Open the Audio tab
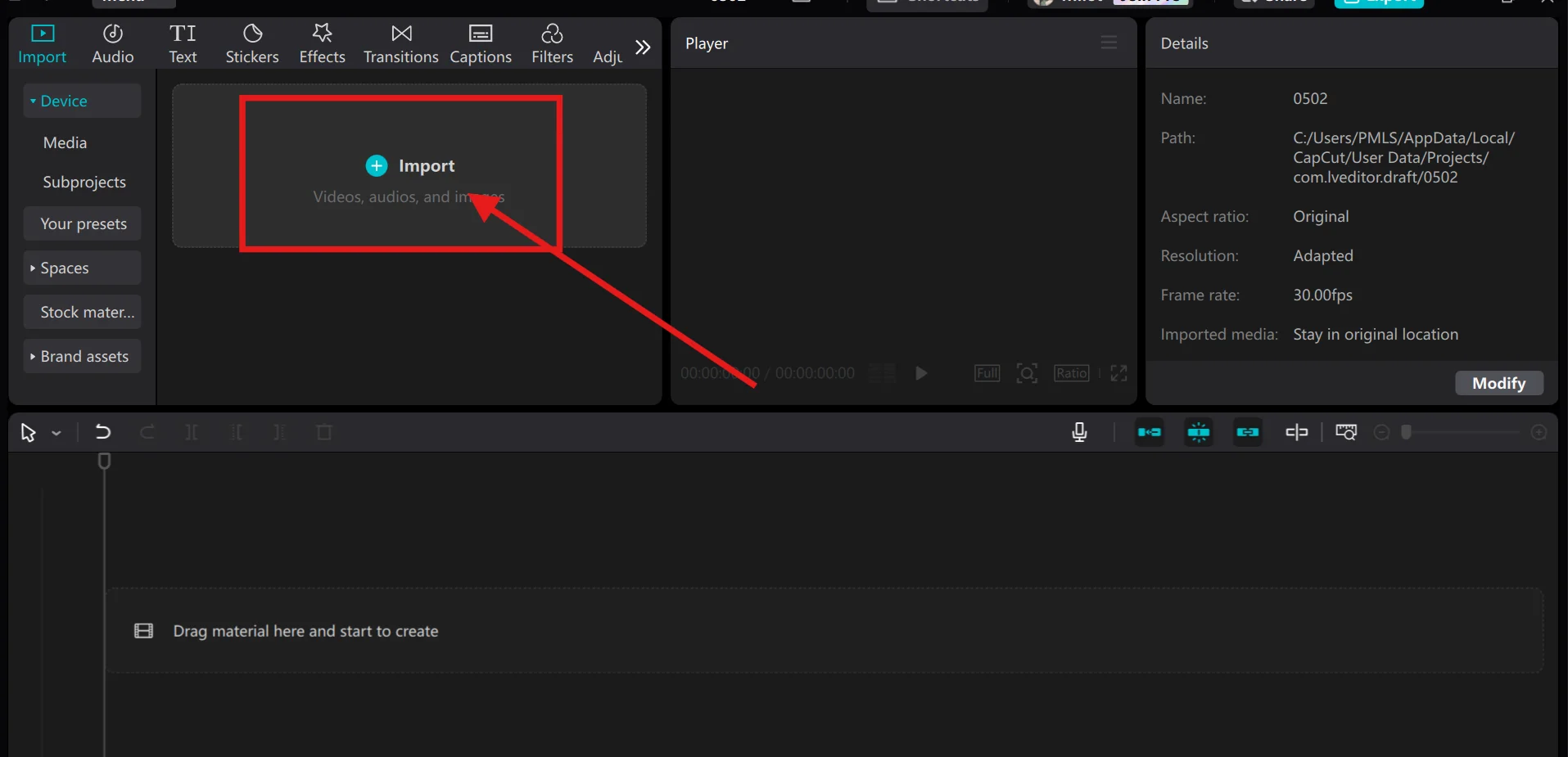Screen dimensions: 1568x757 tap(113, 44)
